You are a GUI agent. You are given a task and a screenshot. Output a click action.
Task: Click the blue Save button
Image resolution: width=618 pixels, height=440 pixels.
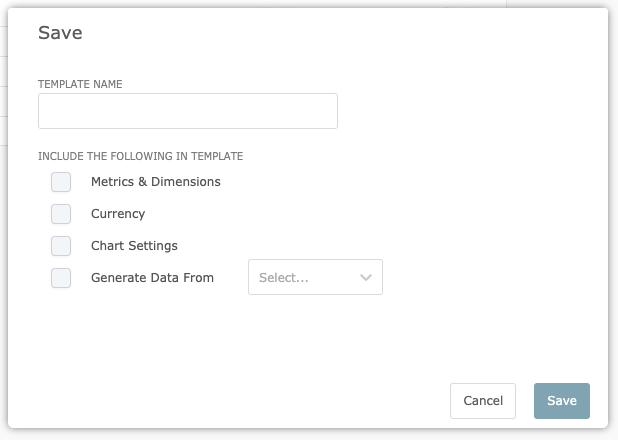[x=561, y=401]
